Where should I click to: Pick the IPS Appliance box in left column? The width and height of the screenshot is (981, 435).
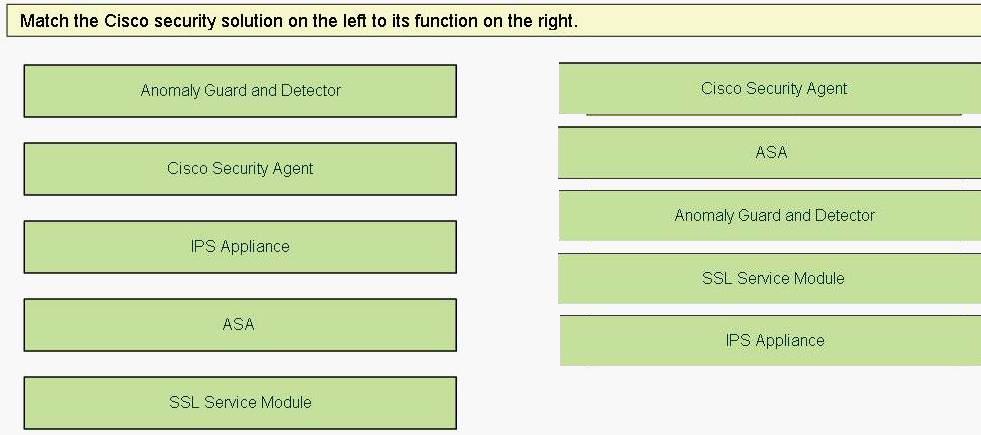tap(240, 247)
